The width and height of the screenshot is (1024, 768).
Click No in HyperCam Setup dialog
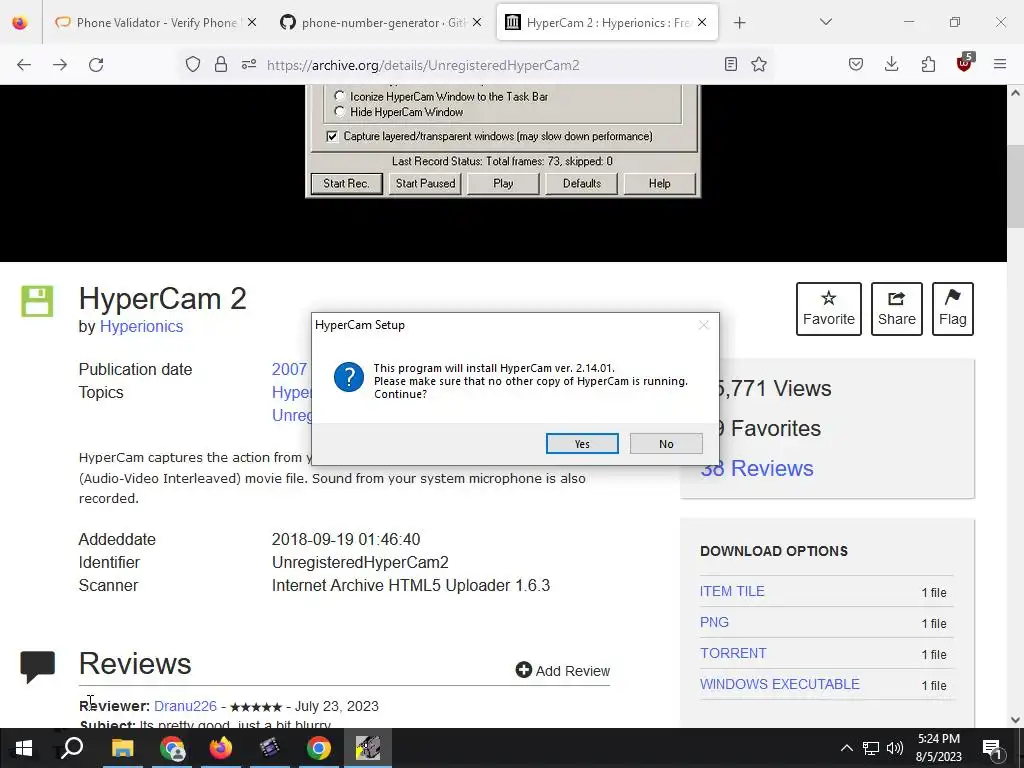pos(665,443)
